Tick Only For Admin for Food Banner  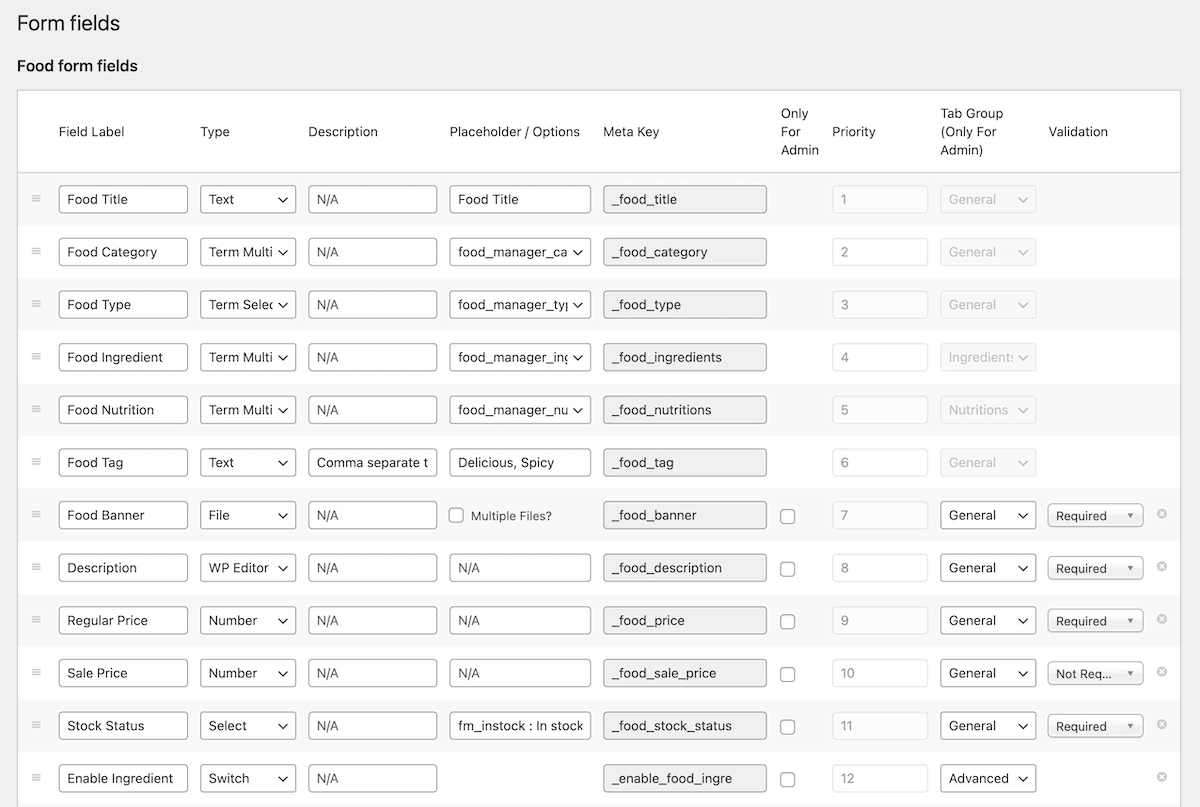pyautogui.click(x=788, y=516)
